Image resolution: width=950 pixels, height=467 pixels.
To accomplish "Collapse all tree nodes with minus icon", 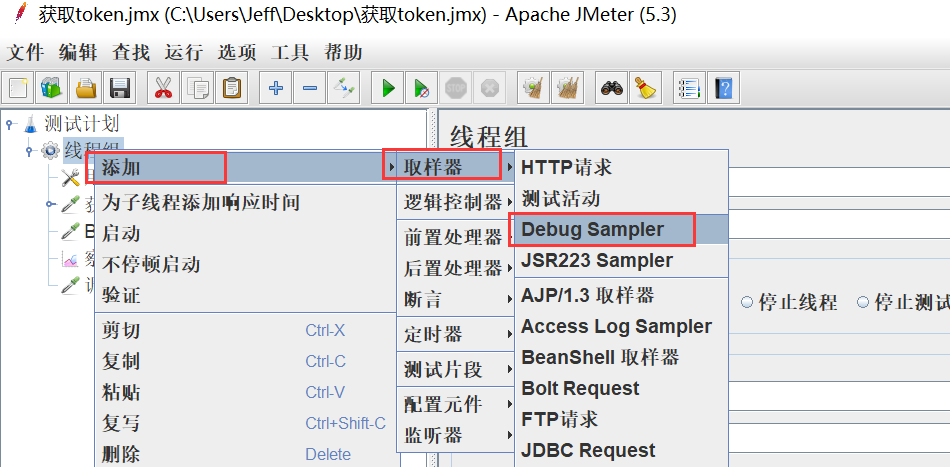I will click(x=310, y=88).
